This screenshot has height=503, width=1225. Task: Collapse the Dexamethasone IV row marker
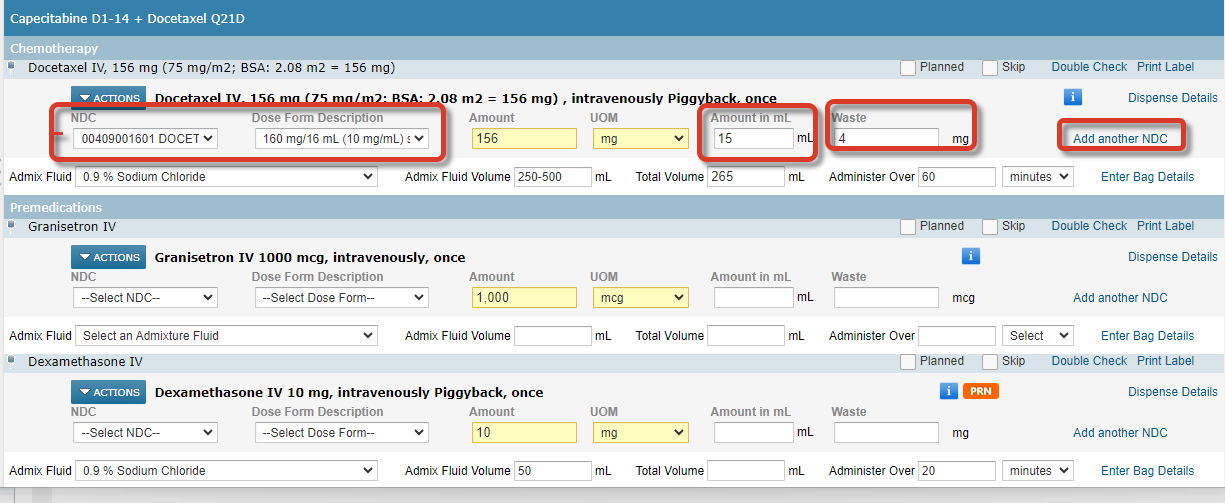point(12,360)
